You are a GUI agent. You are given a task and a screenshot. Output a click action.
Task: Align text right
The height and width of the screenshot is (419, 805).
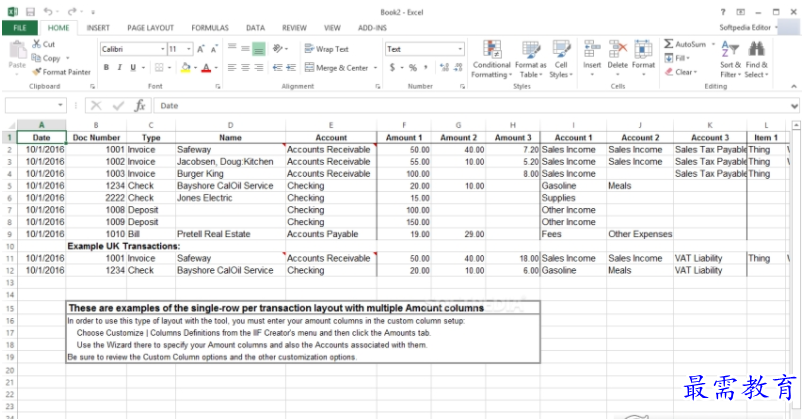(x=259, y=67)
